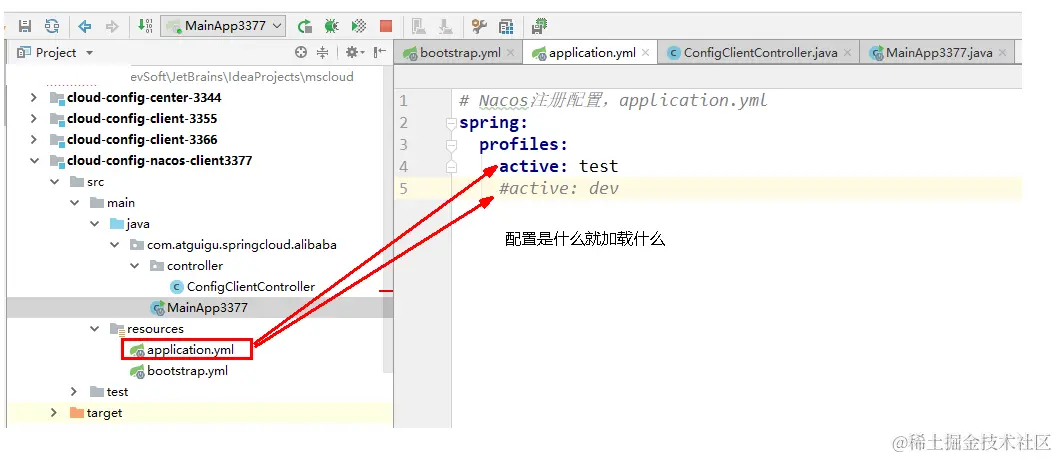Expand the cloud-config-client-3355 module

tap(34, 119)
